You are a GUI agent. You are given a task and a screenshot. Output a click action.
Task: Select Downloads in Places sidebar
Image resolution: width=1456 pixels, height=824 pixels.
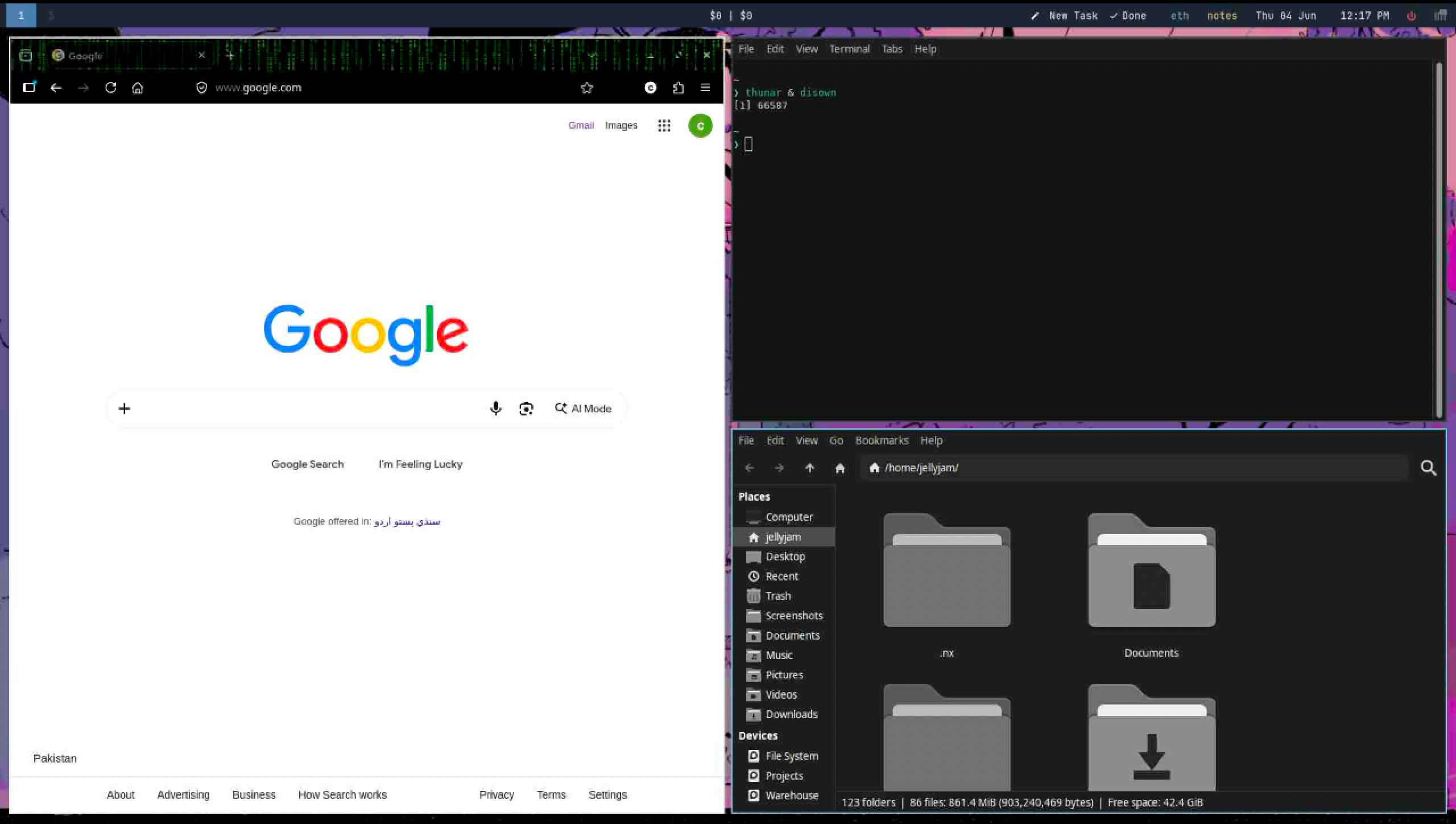(x=784, y=714)
